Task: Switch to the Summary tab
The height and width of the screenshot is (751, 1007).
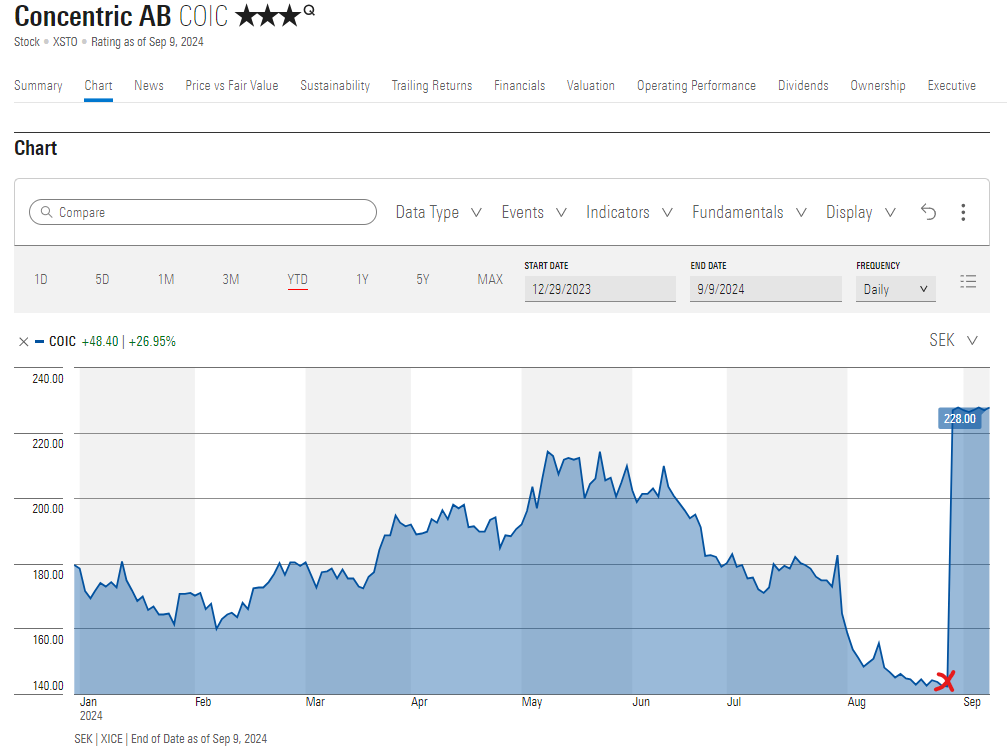Action: coord(39,85)
